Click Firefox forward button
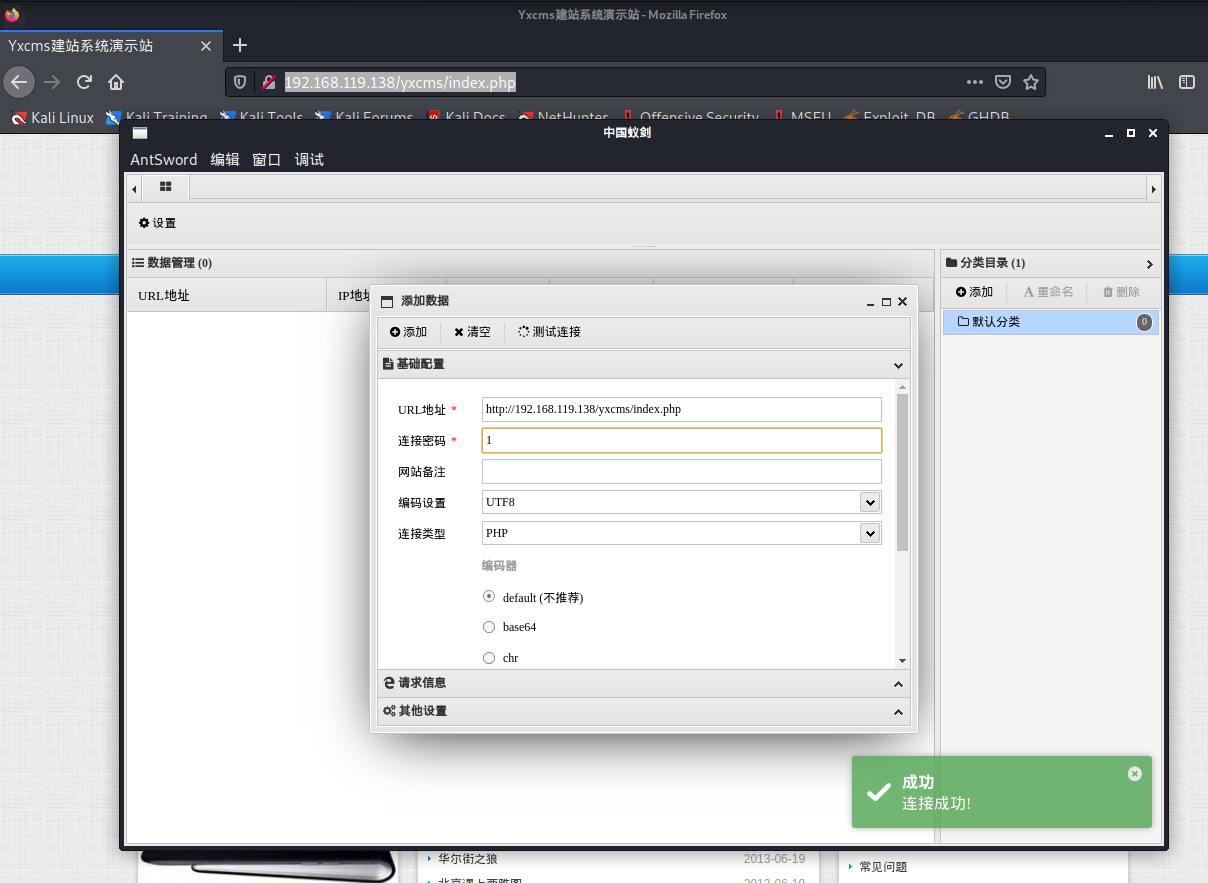The width and height of the screenshot is (1208, 883). point(52,82)
